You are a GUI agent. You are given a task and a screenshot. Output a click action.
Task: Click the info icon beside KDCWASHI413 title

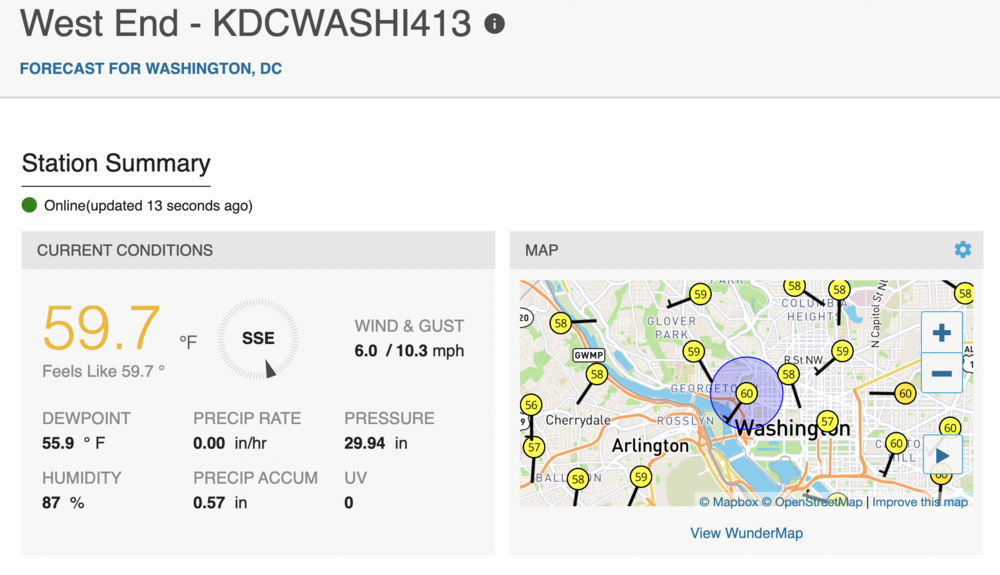[494, 24]
